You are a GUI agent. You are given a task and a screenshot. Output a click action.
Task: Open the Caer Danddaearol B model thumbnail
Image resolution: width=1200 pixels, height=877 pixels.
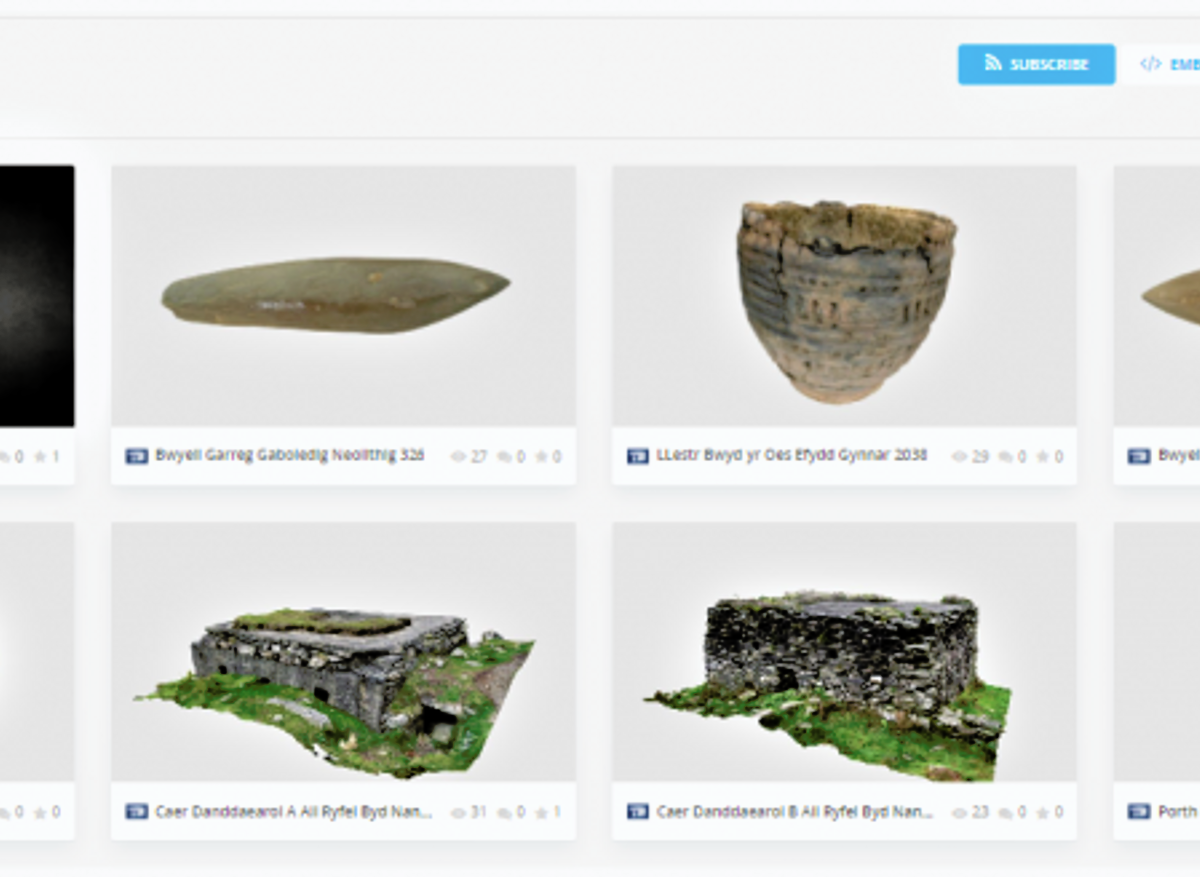tap(844, 651)
